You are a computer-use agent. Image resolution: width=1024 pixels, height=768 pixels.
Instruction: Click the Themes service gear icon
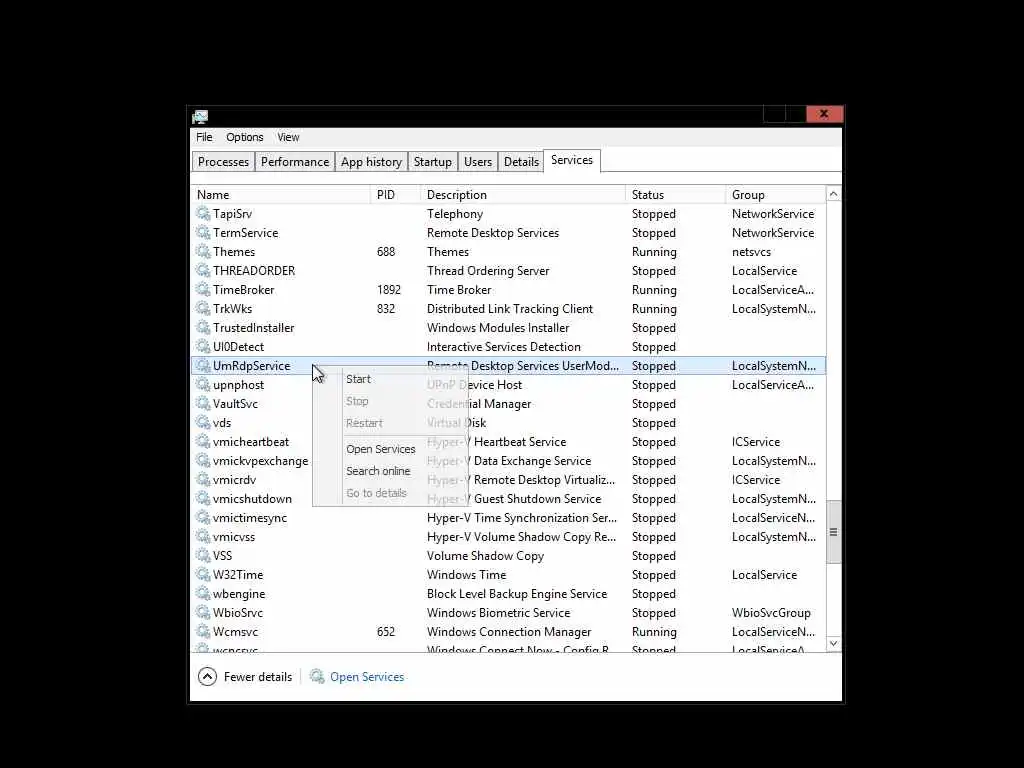[x=203, y=251]
